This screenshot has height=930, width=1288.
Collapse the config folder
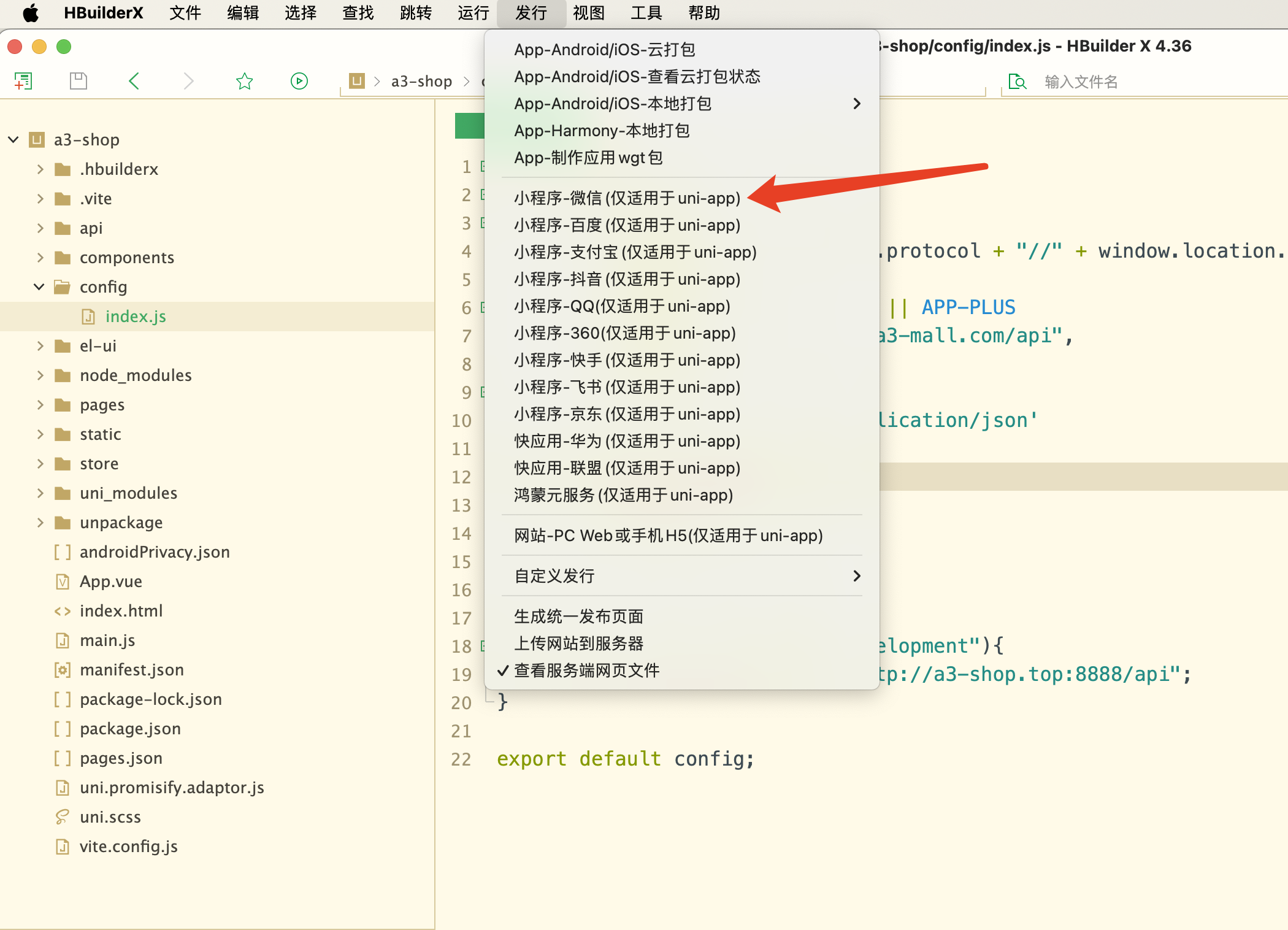coord(39,287)
